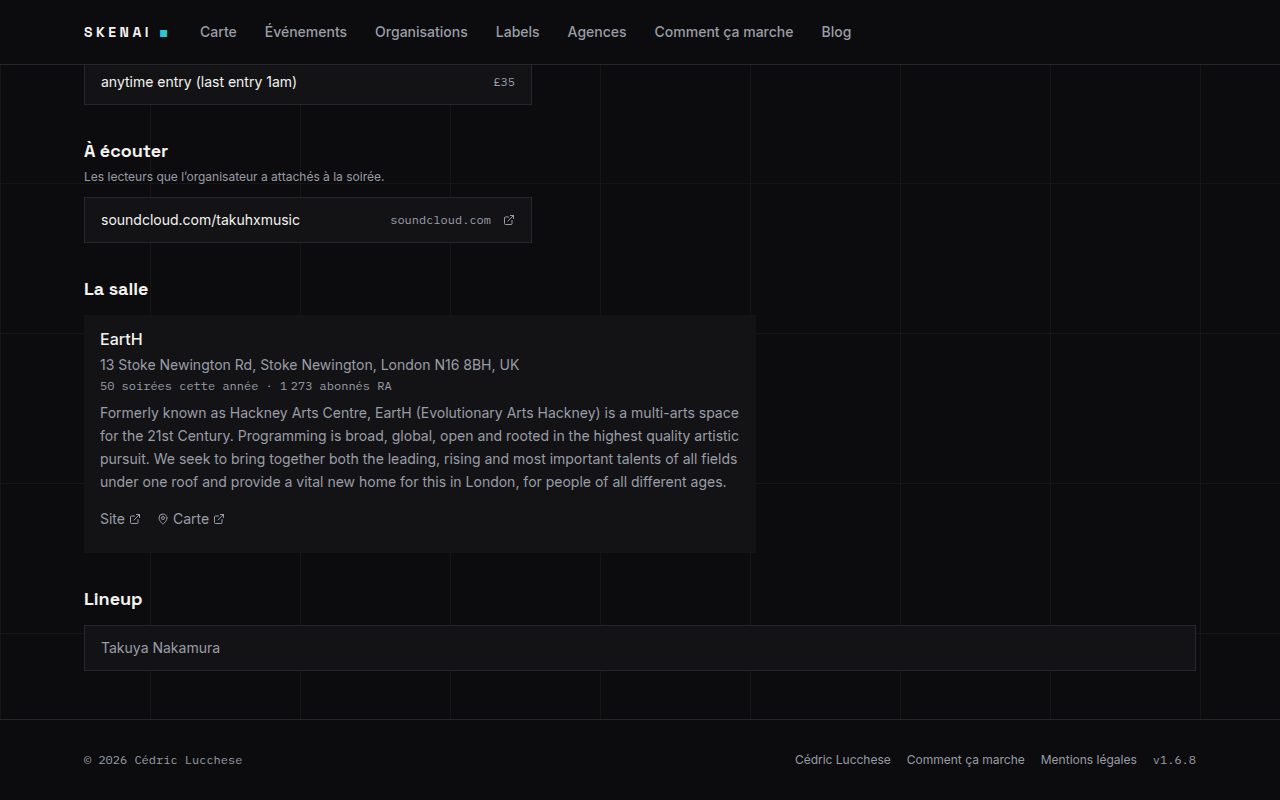Open Comment ça marche in top navigation

click(x=724, y=32)
